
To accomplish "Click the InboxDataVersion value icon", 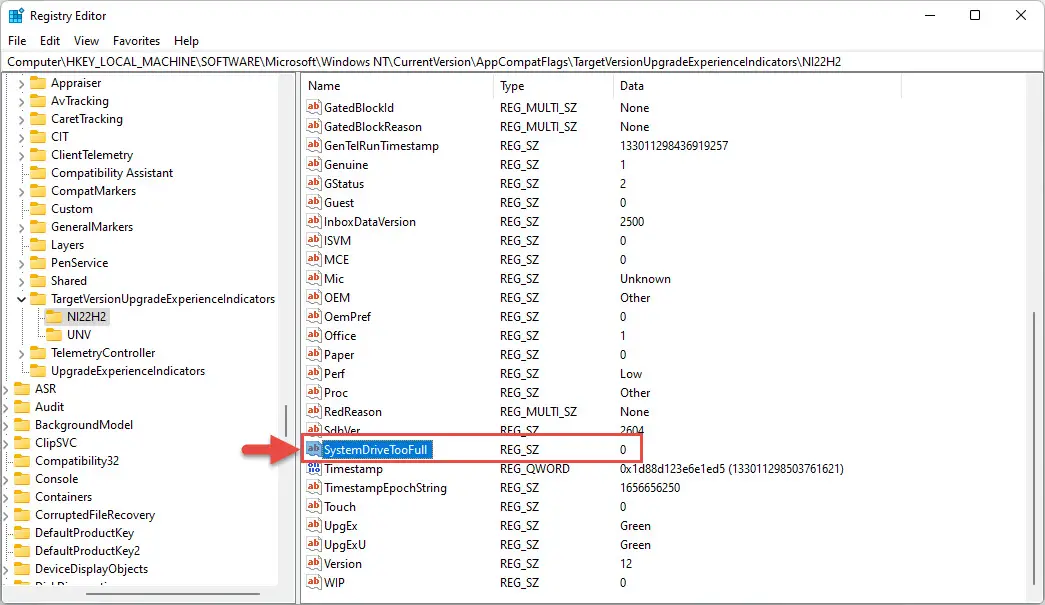I will (x=314, y=221).
